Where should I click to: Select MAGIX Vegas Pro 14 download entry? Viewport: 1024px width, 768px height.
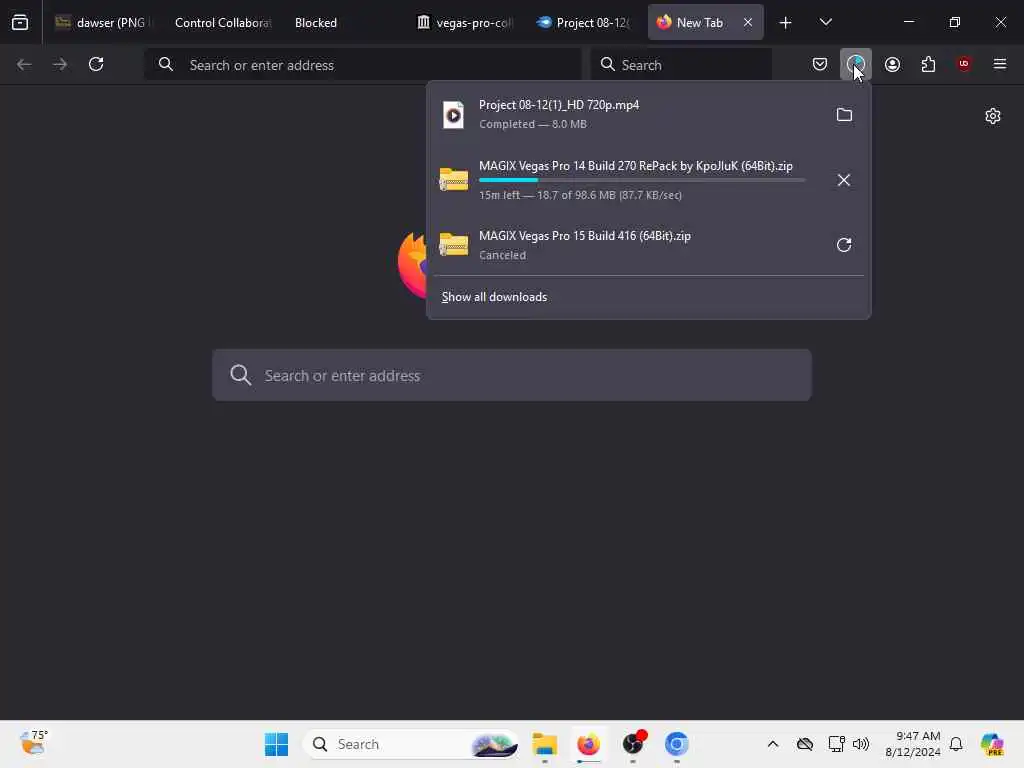click(627, 180)
